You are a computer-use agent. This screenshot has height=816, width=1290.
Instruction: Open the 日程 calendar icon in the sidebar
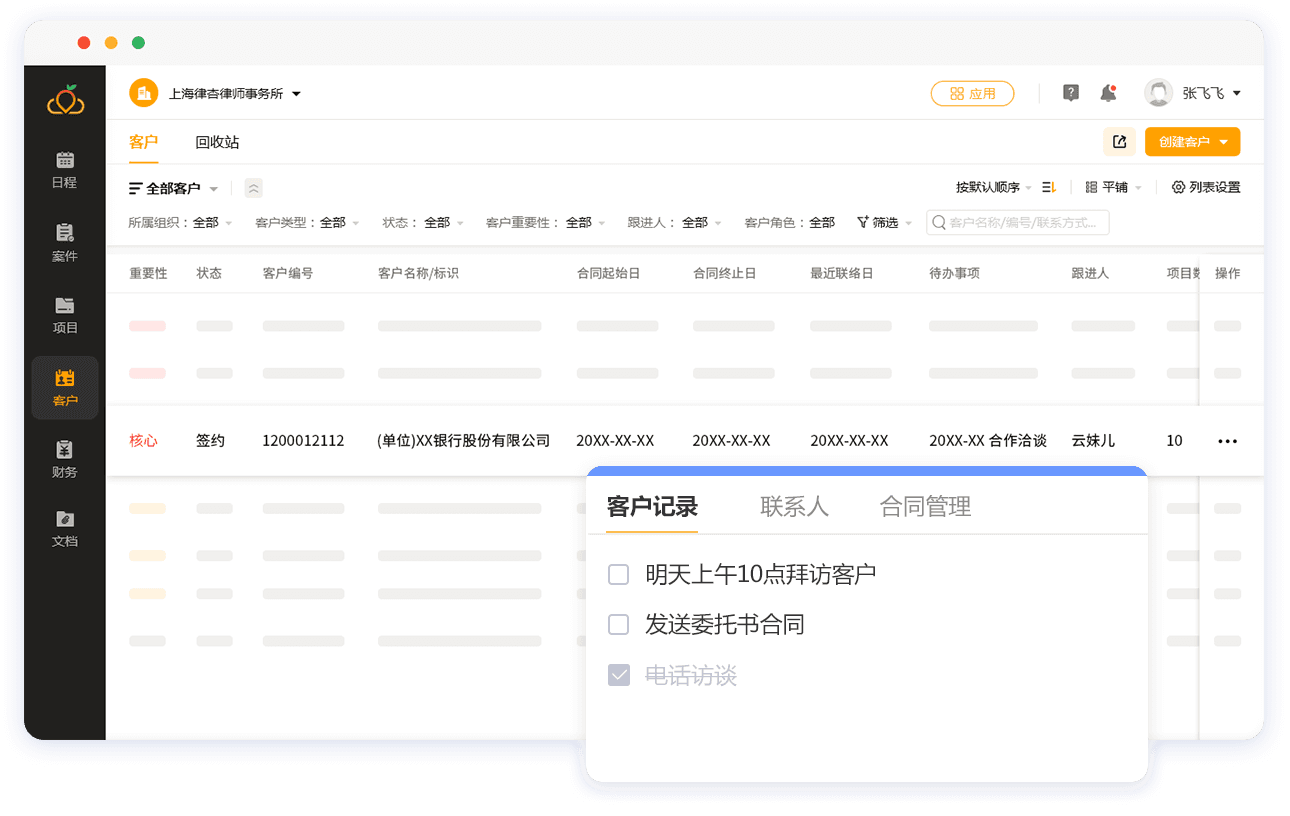coord(65,159)
